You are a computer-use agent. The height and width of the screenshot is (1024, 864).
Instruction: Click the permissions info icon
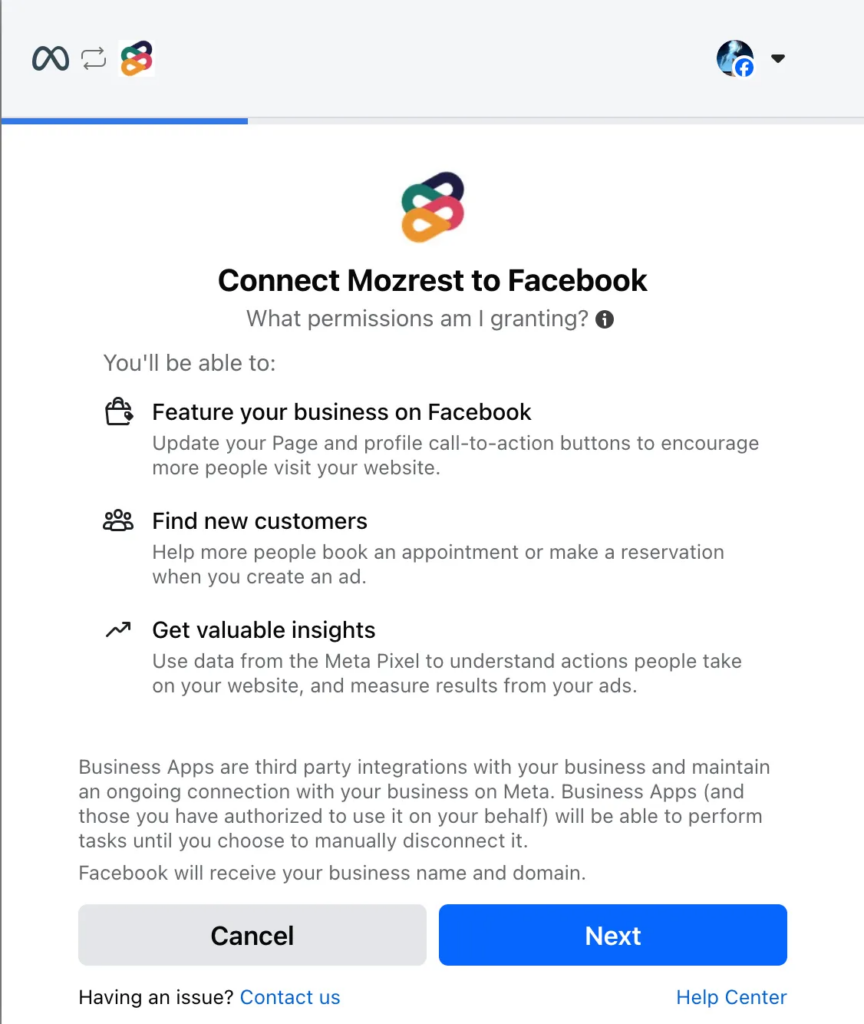point(605,319)
